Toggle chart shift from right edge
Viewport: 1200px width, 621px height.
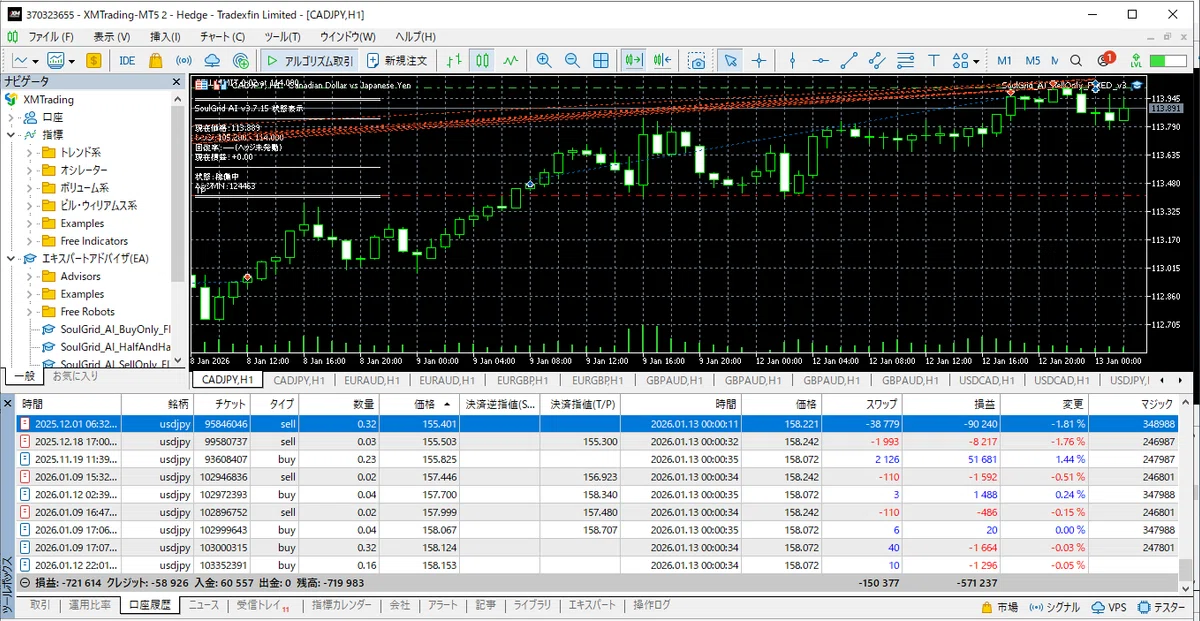(661, 60)
